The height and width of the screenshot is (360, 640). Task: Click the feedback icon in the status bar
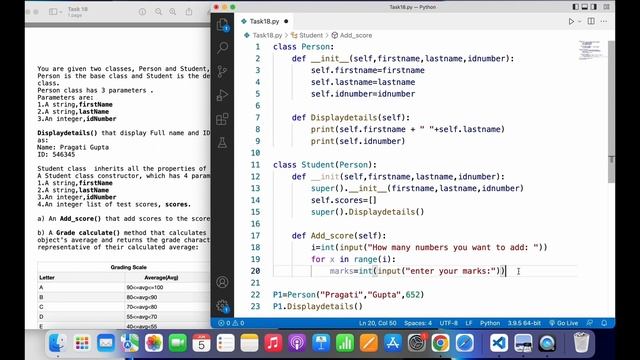pos(590,323)
